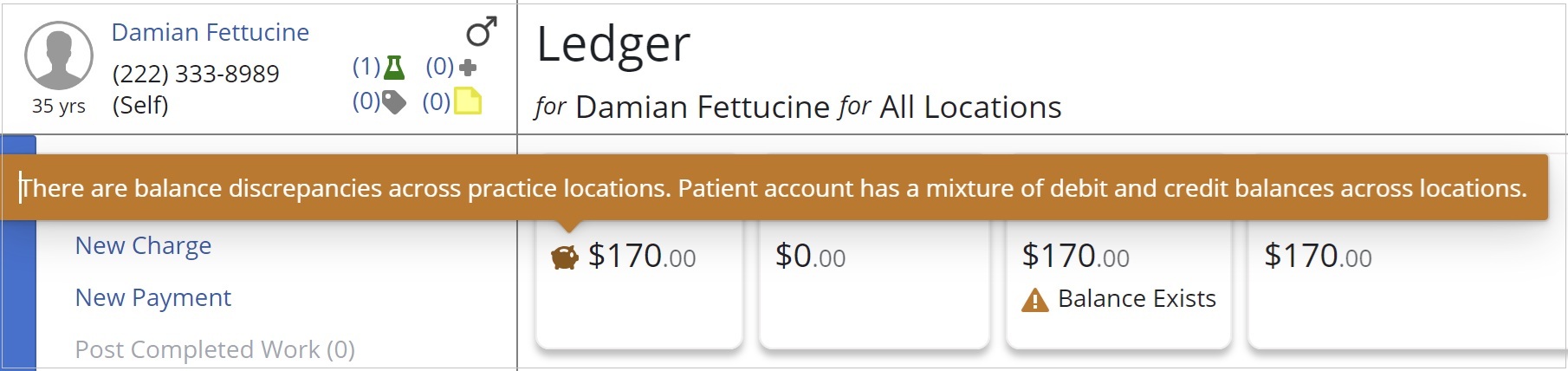Open the green lab flask icon
Image resolution: width=1568 pixels, height=371 pixels.
point(394,67)
